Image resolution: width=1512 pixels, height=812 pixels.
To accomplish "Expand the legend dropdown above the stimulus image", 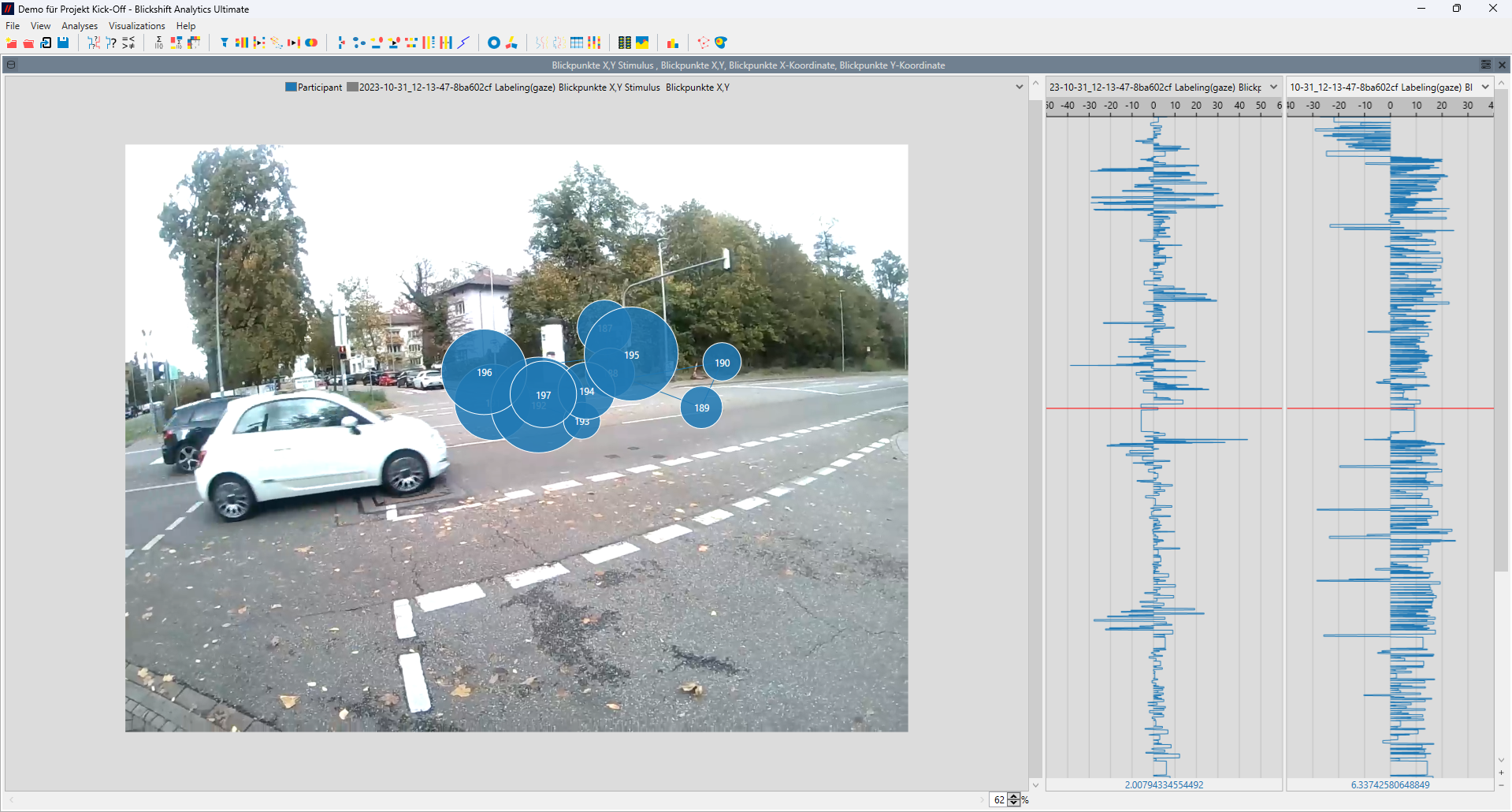I will 1019,88.
